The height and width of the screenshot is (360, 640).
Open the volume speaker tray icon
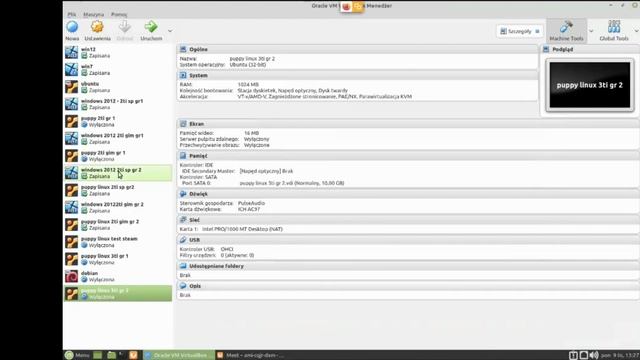(x=594, y=355)
